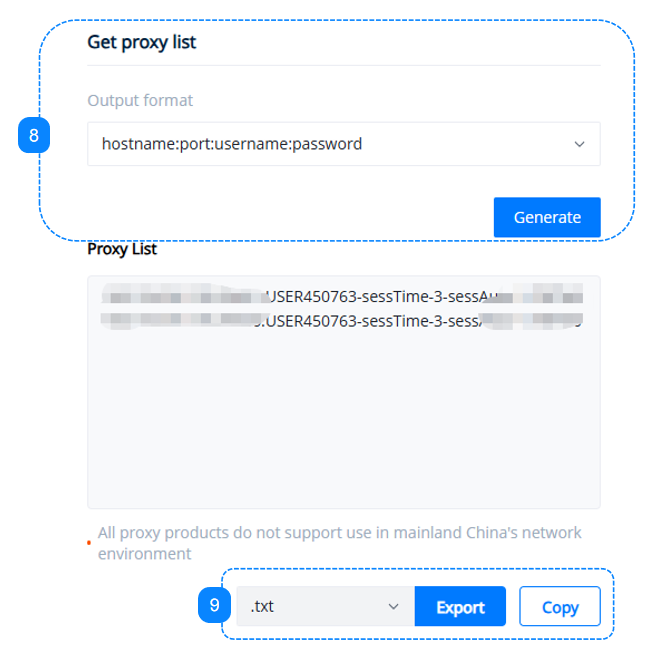Copy the proxy list

560,607
